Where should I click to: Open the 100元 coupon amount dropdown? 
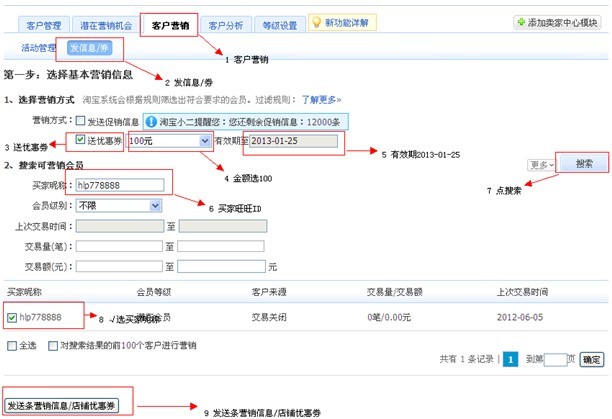(169, 141)
